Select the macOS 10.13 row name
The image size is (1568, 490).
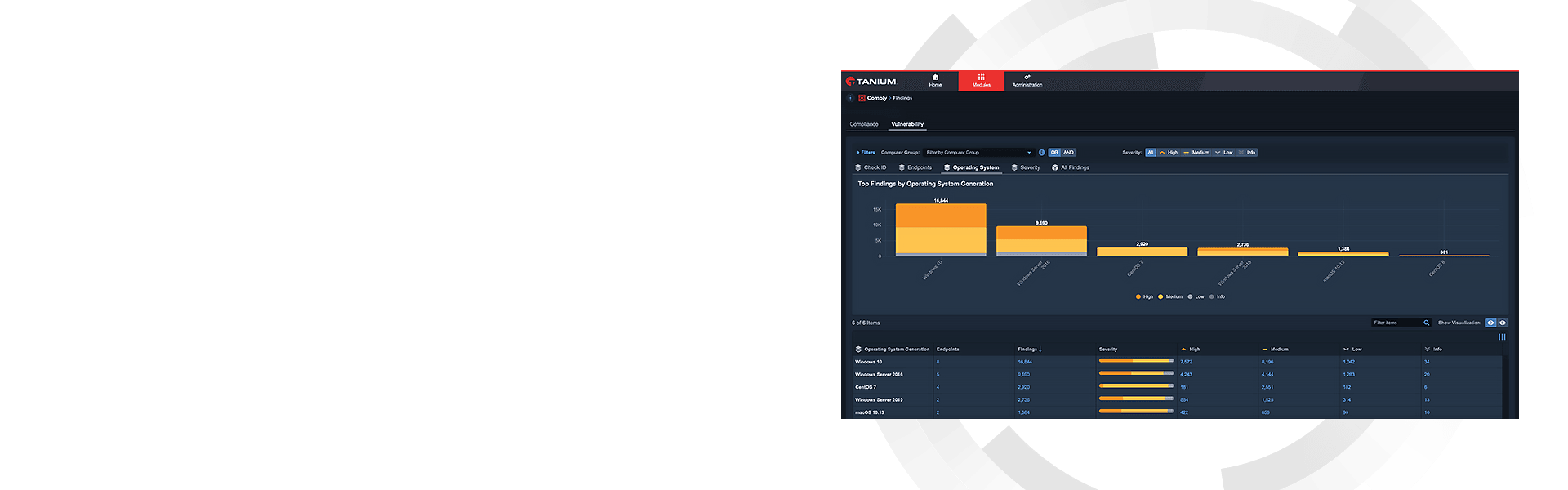[x=870, y=412]
